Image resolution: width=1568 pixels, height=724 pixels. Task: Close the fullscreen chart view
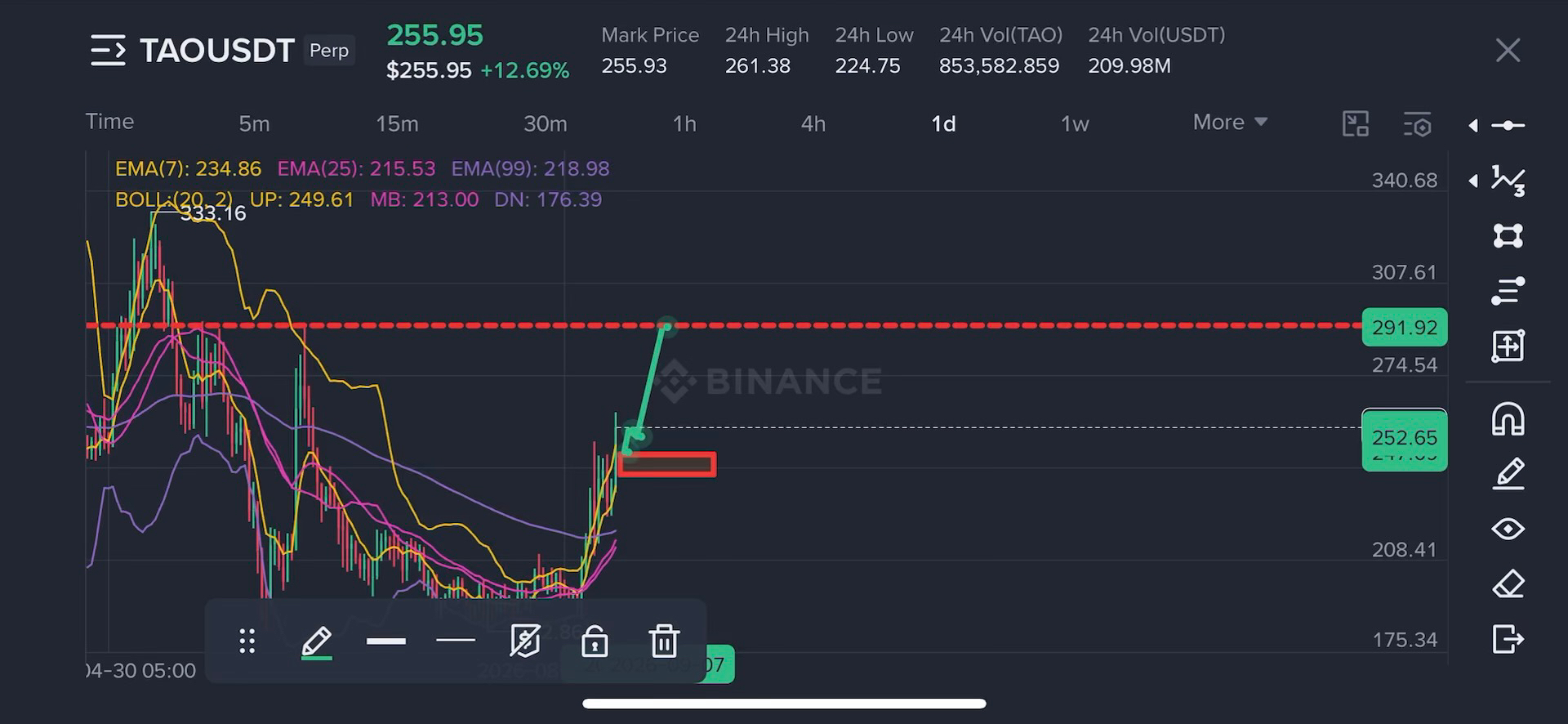(x=1508, y=51)
